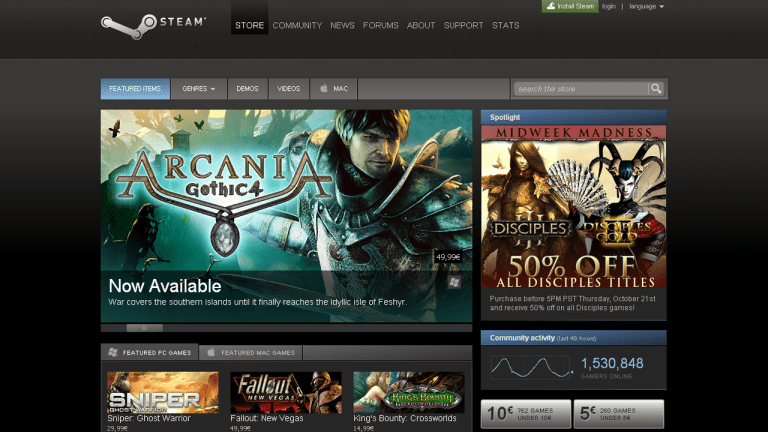Open the News page

pyautogui.click(x=342, y=25)
